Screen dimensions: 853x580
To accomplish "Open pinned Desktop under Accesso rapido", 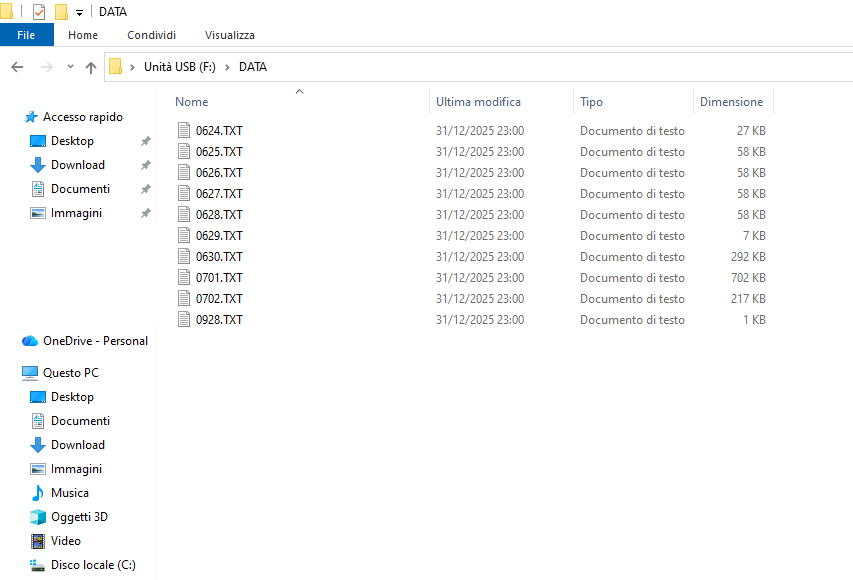I will [x=72, y=141].
